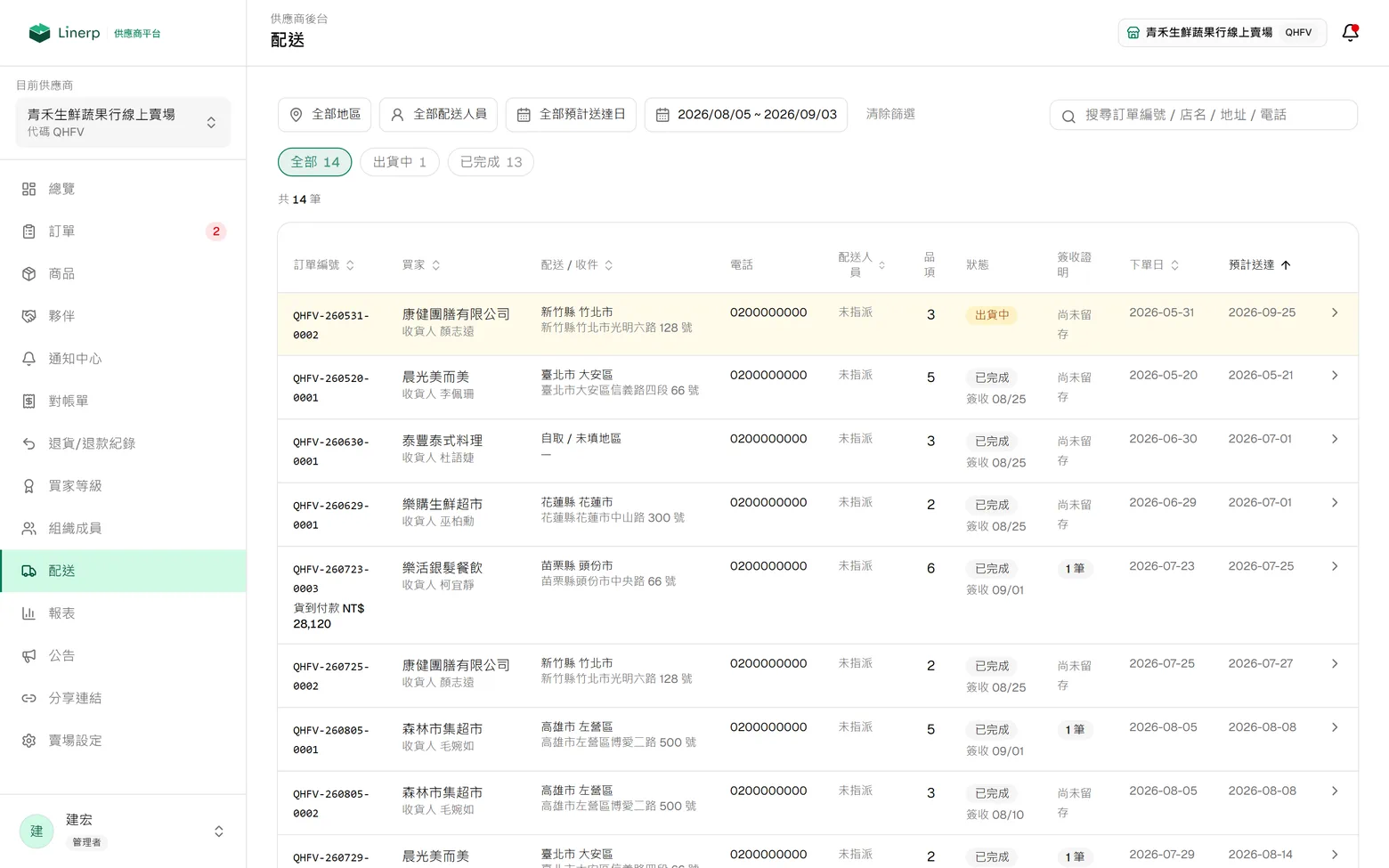Open store switcher 青禾生鮮蔬果行線上賣場 QHFV
1389x868 pixels.
(x=1222, y=32)
